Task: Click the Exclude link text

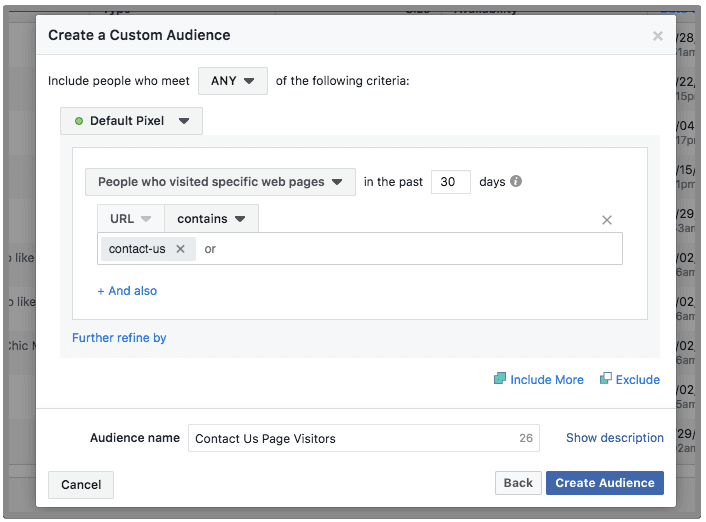Action: pyautogui.click(x=638, y=380)
